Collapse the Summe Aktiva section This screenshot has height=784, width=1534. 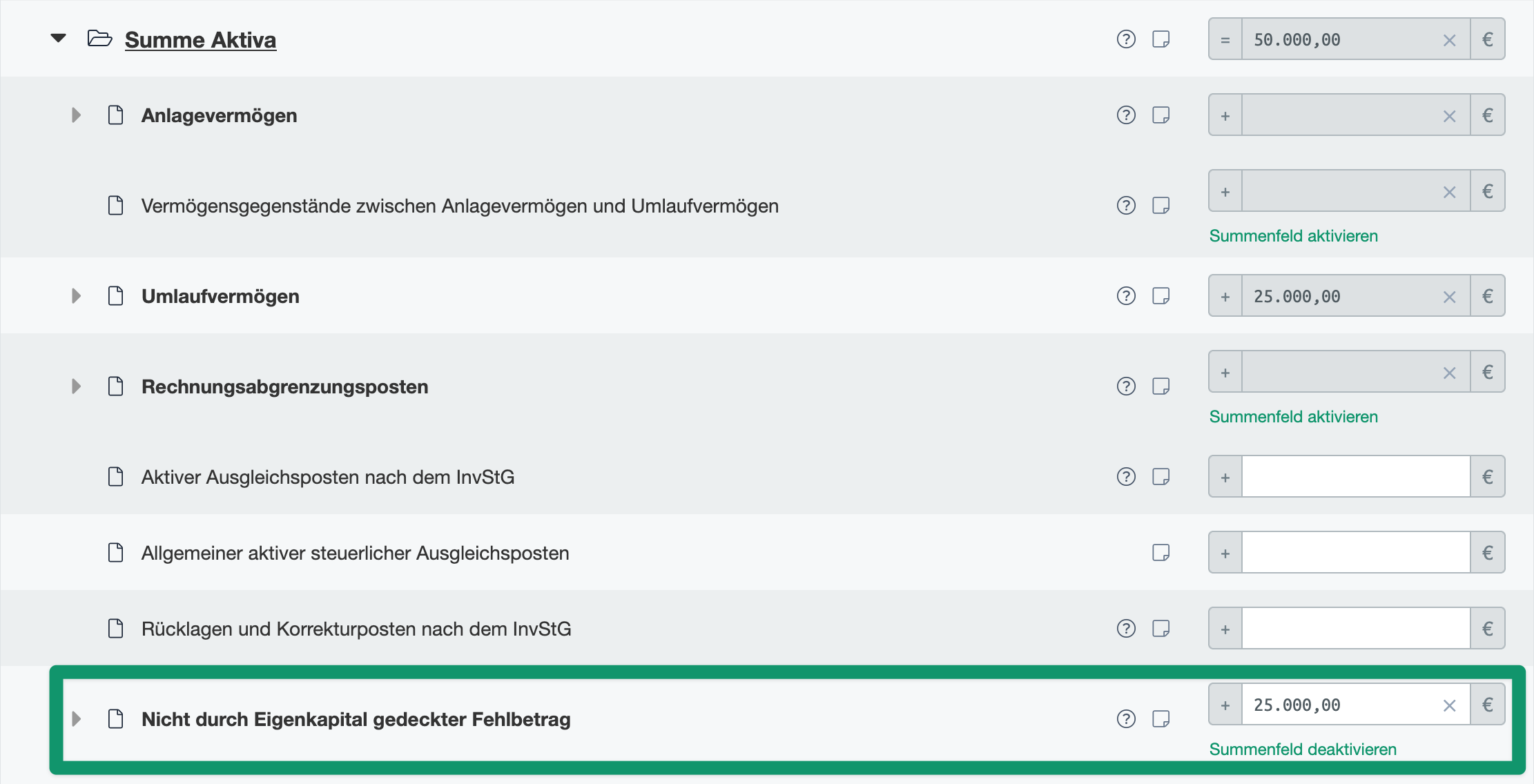(x=59, y=39)
